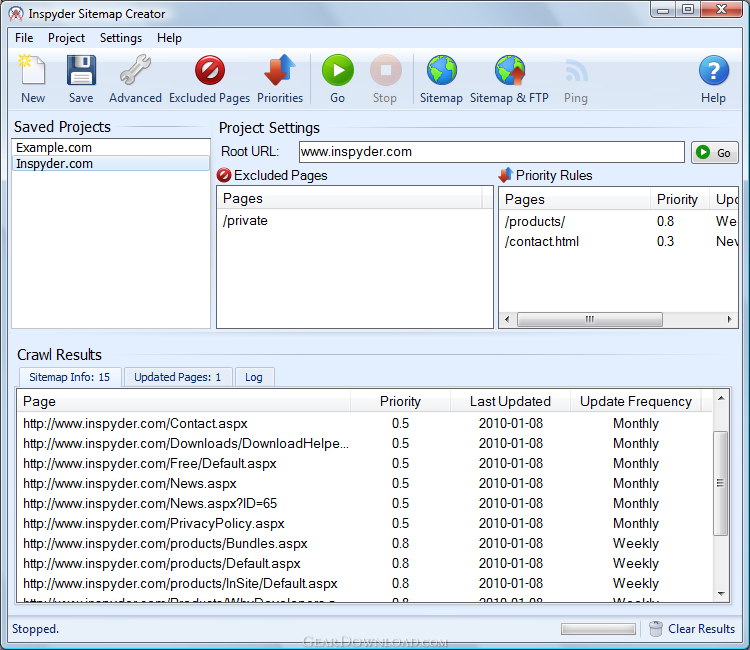Viewport: 750px width, 650px height.
Task: Select /private in Excluded Pages list
Action: coord(354,220)
